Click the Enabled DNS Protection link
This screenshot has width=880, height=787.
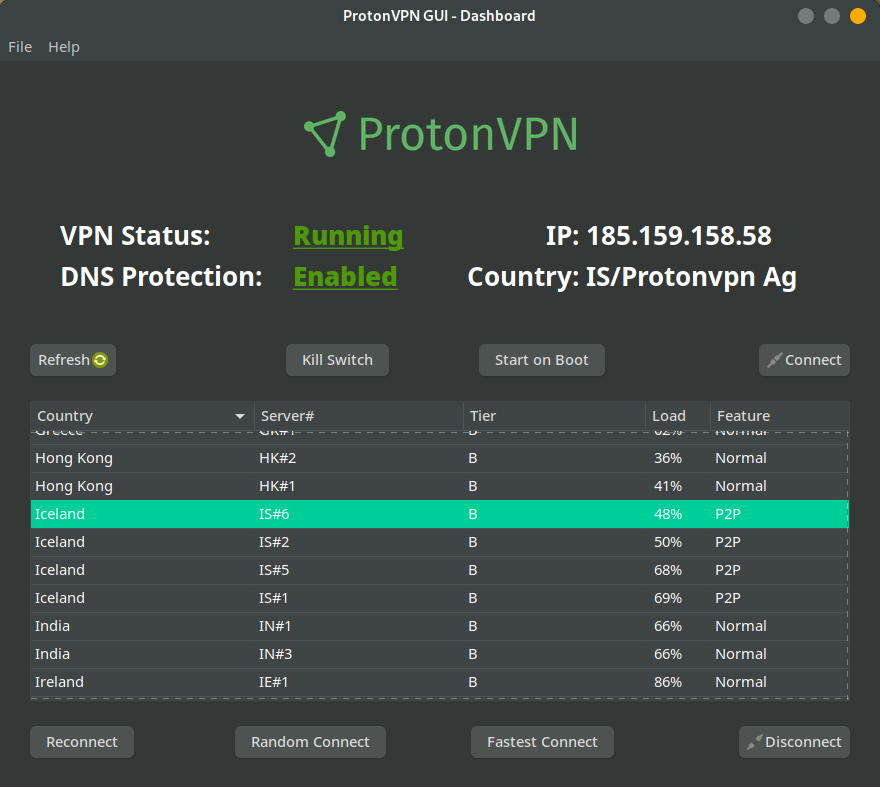[345, 276]
